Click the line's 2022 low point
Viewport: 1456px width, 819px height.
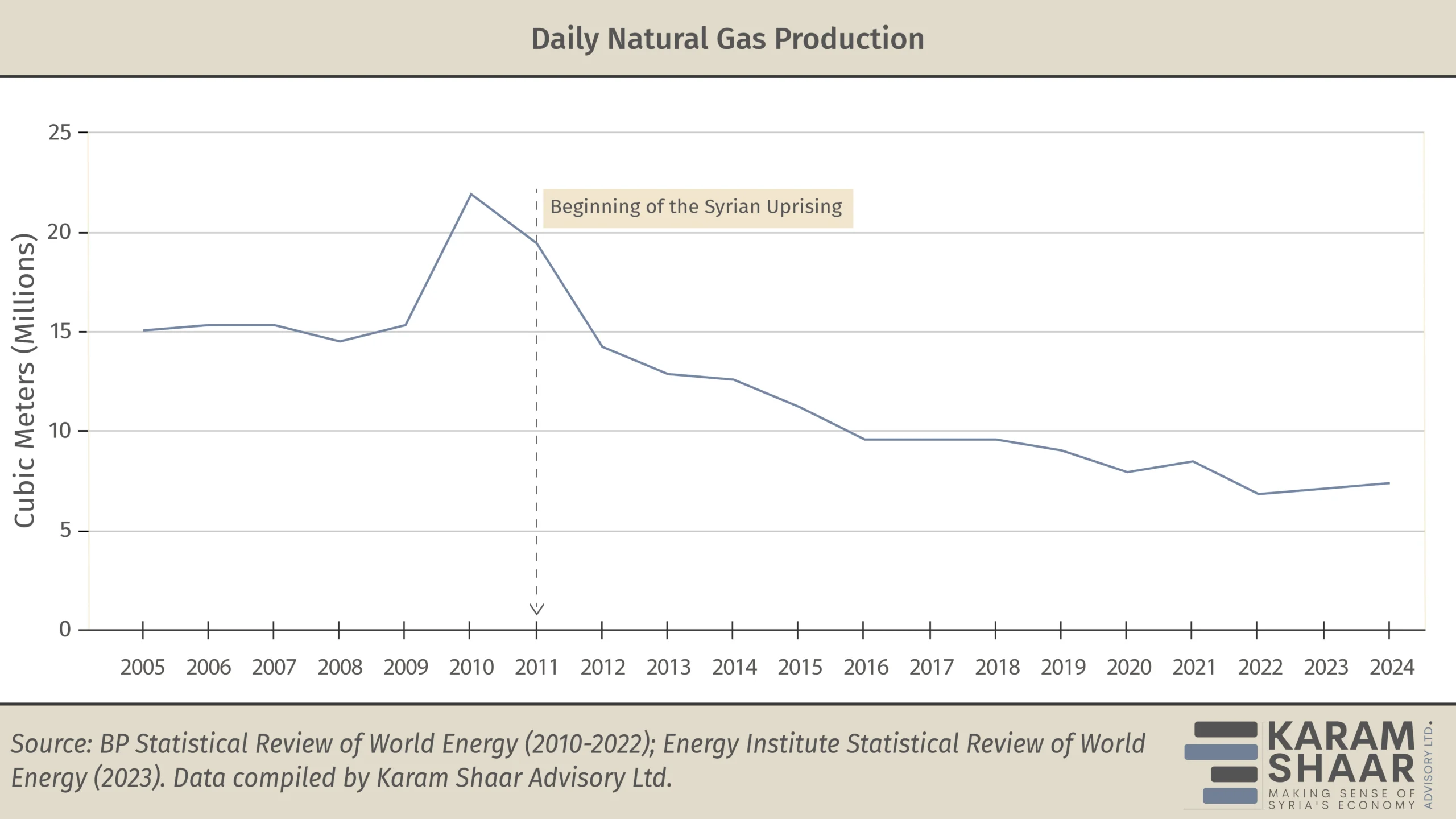coord(1258,494)
